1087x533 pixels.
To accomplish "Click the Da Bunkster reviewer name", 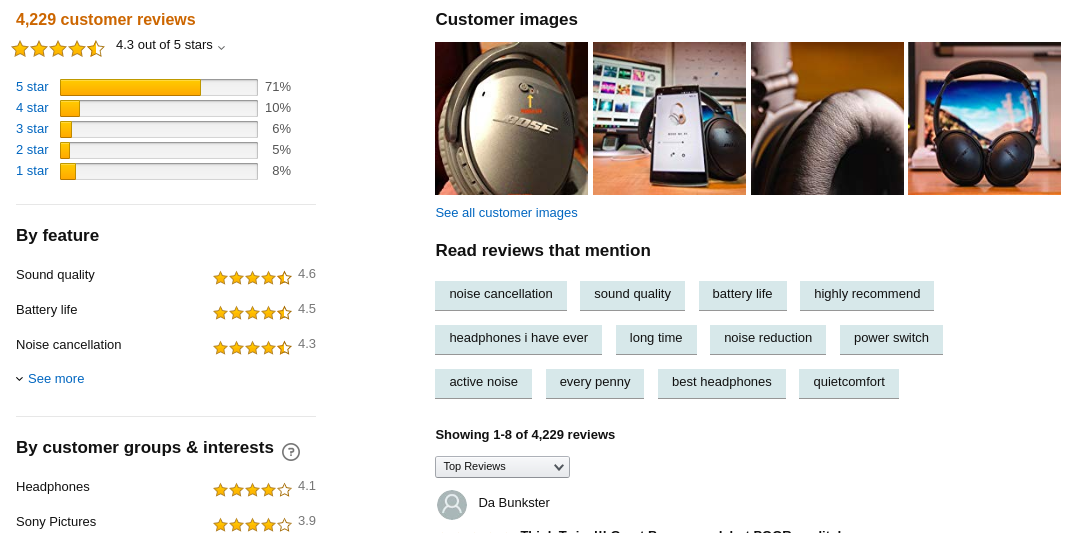I will tap(514, 503).
